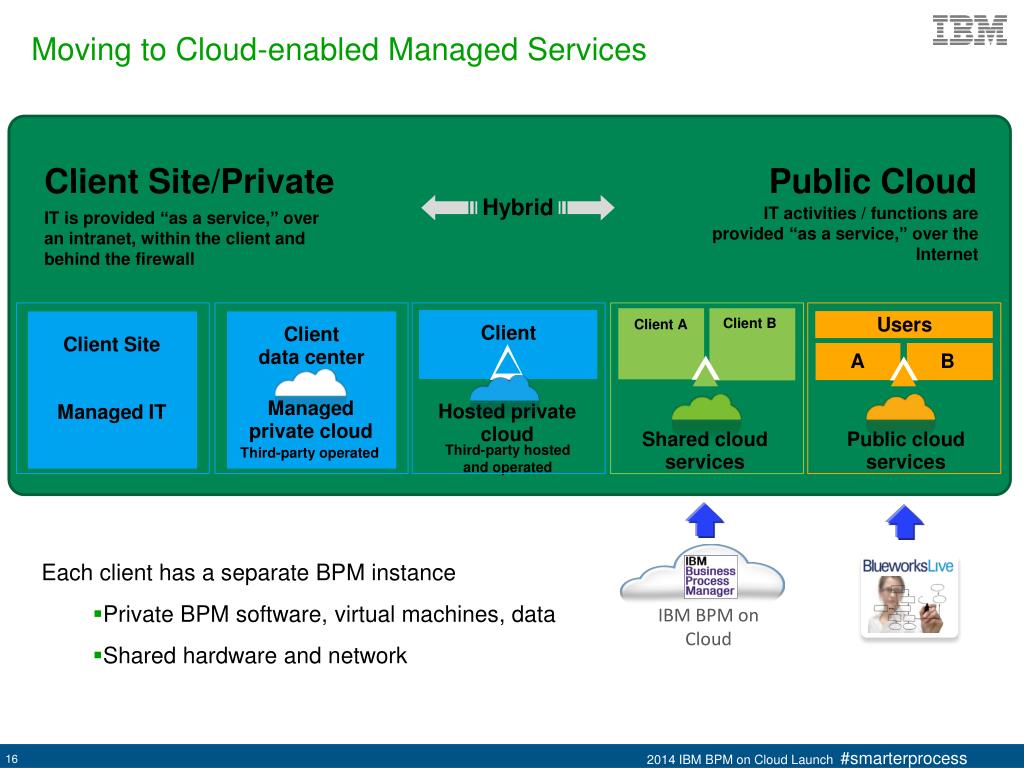
Task: Click the IBM BPM on Cloud caption
Action: 708,627
